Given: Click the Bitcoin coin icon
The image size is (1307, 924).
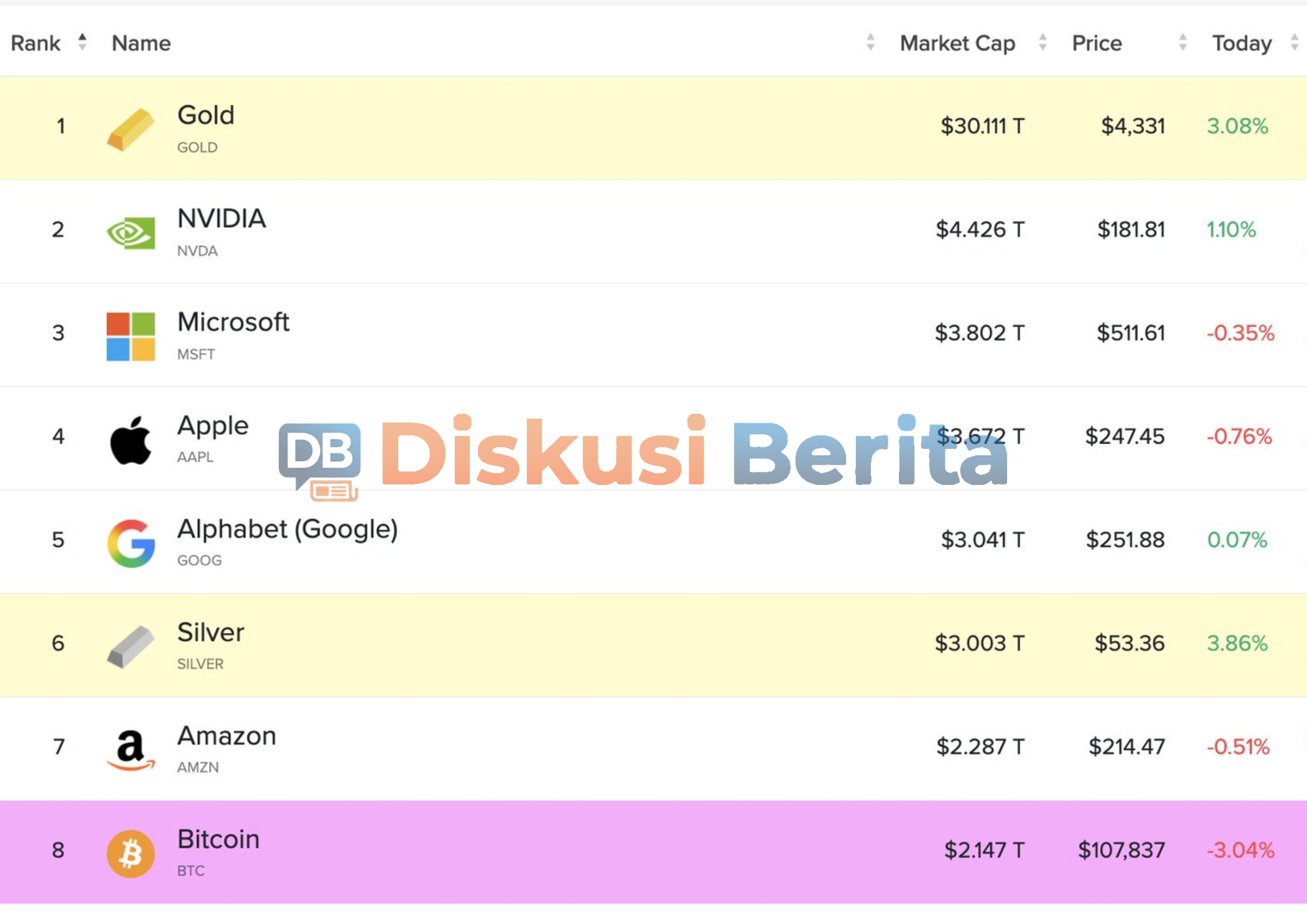Looking at the screenshot, I should click(130, 853).
